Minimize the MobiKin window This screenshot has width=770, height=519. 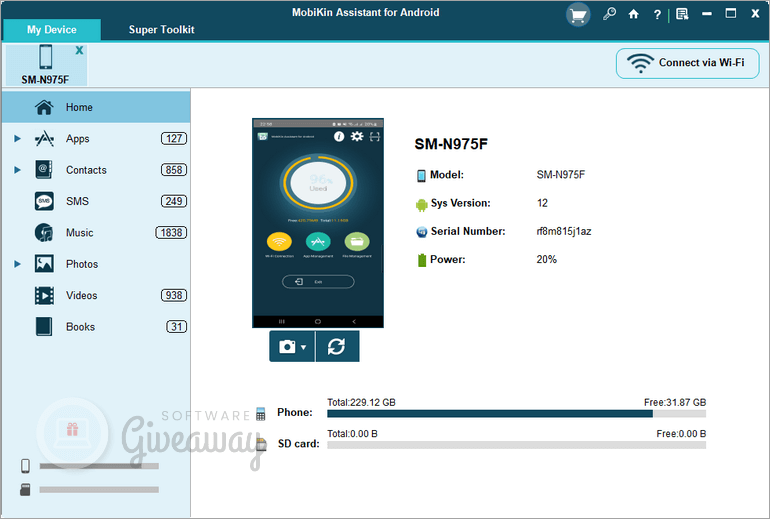click(x=707, y=14)
